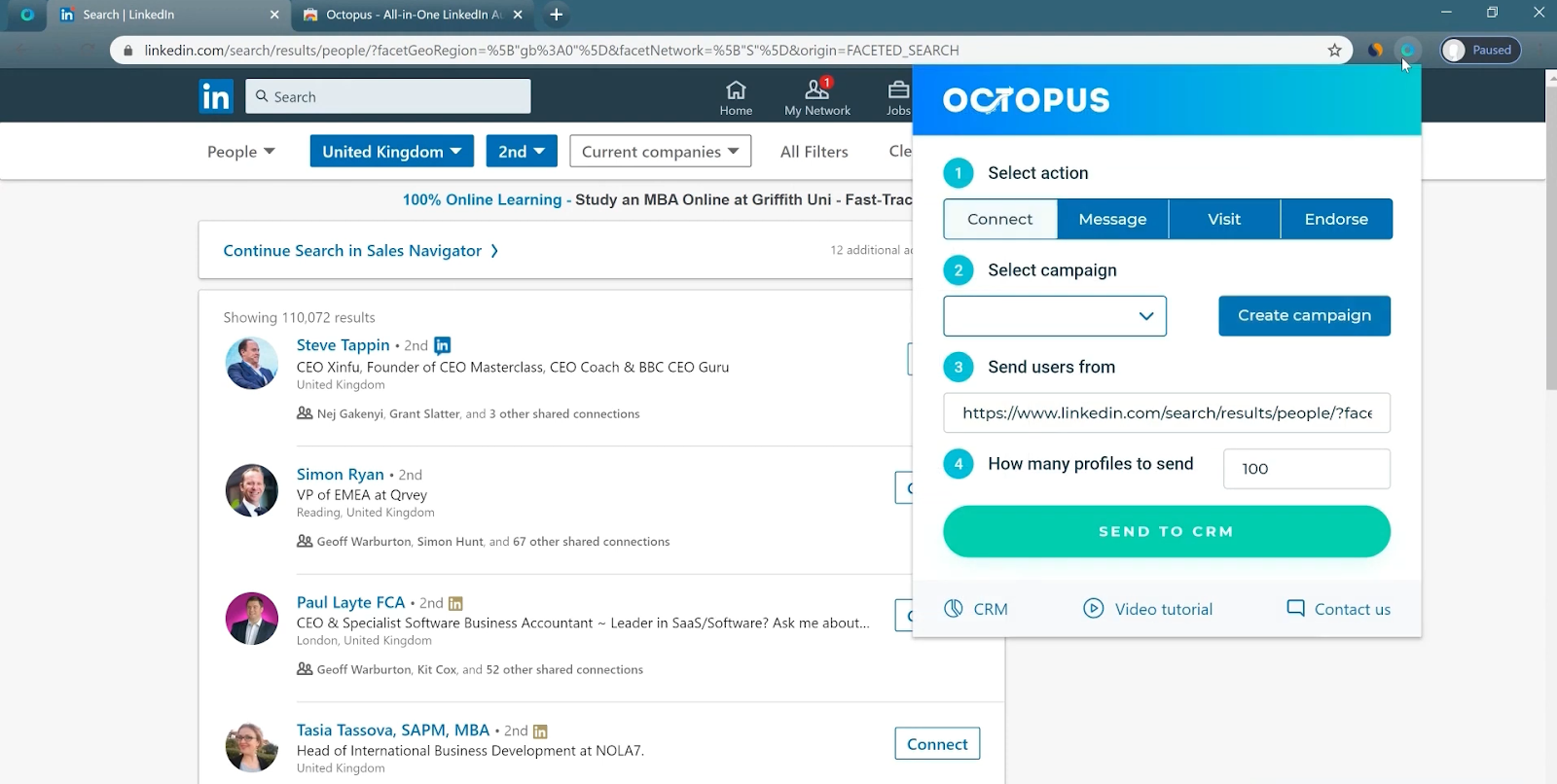
Task: Click the Octopus logo in popup header
Action: point(1026,100)
